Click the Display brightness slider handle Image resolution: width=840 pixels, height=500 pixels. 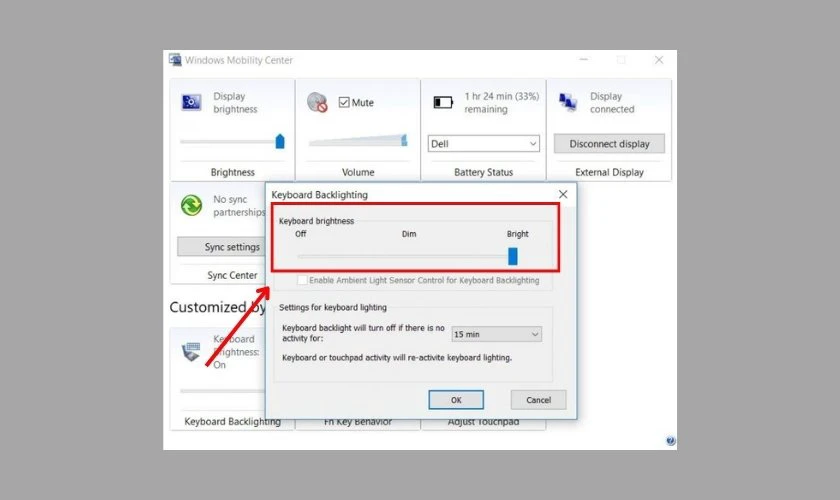280,141
